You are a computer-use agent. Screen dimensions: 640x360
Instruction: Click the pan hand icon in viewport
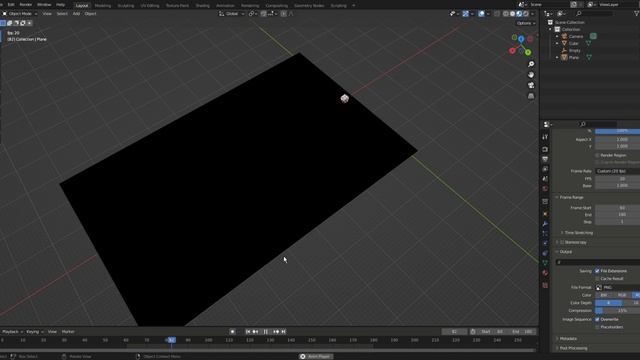tap(531, 75)
